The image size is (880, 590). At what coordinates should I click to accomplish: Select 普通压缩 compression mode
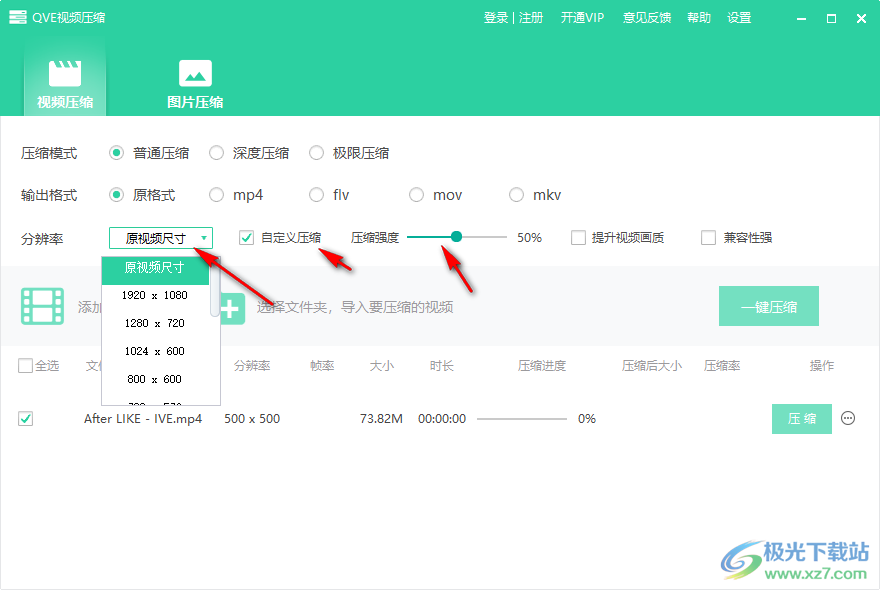click(x=116, y=153)
